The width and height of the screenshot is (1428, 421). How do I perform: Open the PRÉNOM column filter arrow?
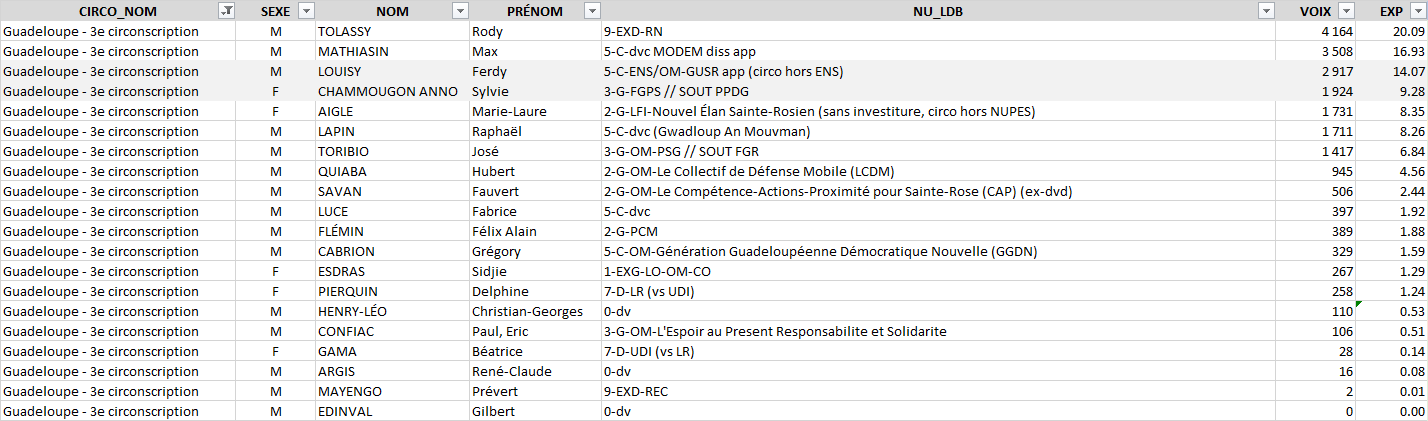(592, 11)
